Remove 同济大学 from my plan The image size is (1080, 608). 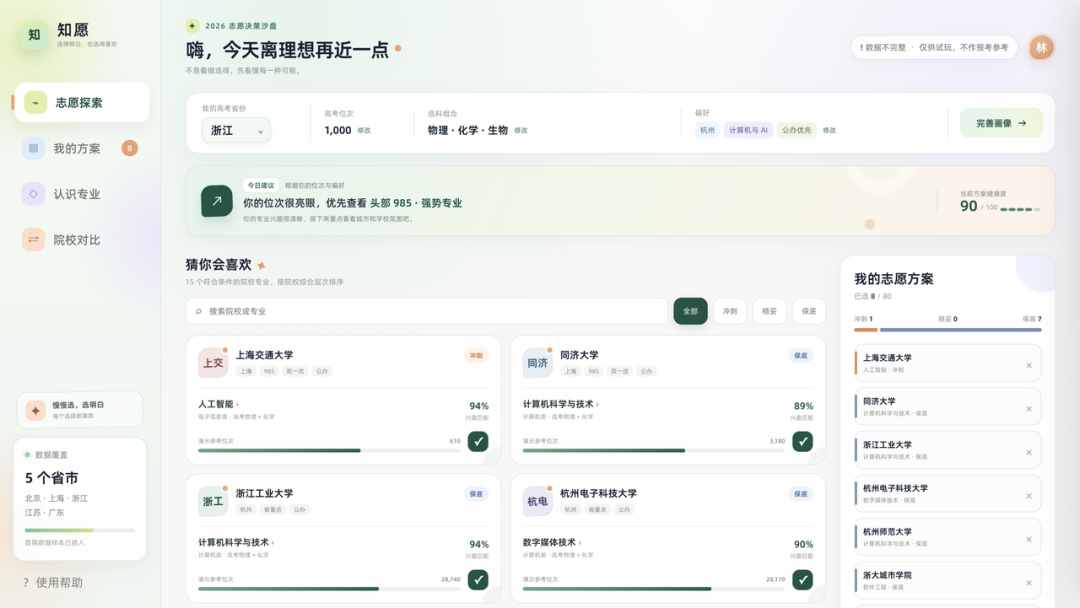coord(1029,409)
